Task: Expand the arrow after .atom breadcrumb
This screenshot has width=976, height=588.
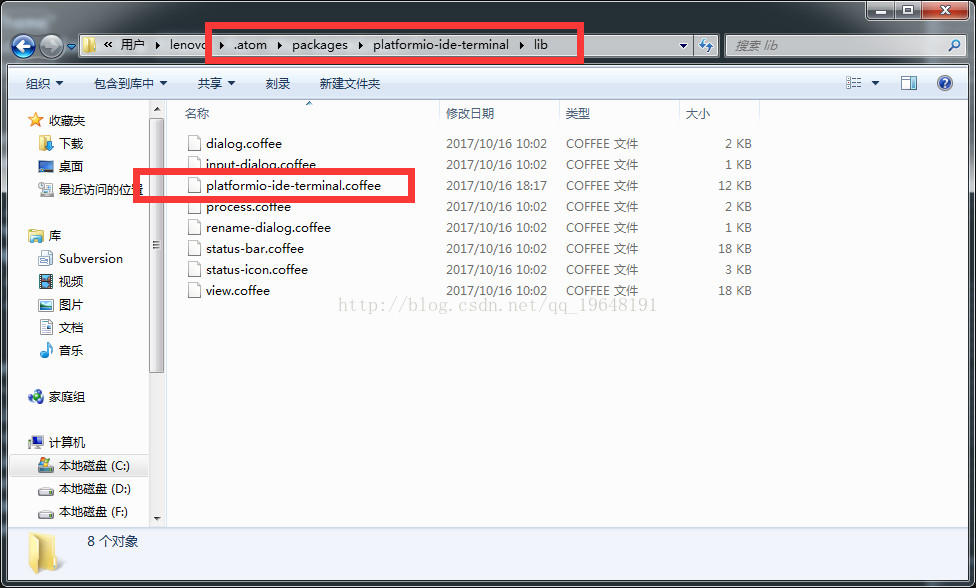Action: (x=279, y=45)
